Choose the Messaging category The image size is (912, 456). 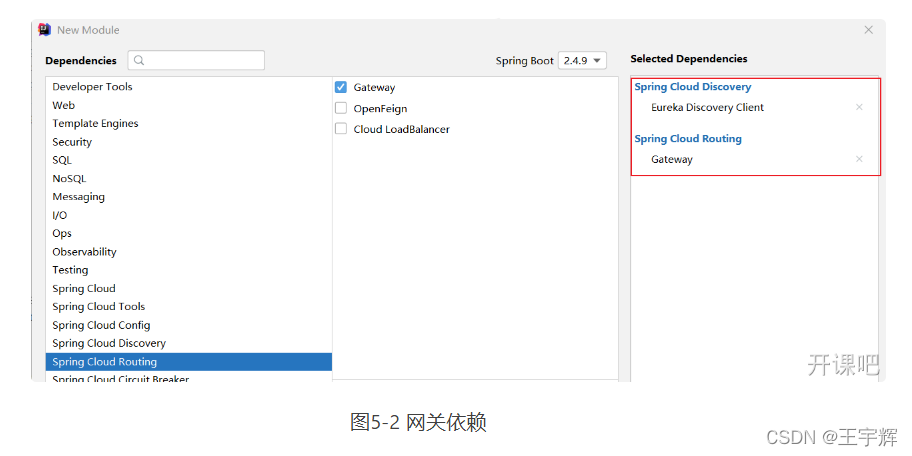(189, 197)
